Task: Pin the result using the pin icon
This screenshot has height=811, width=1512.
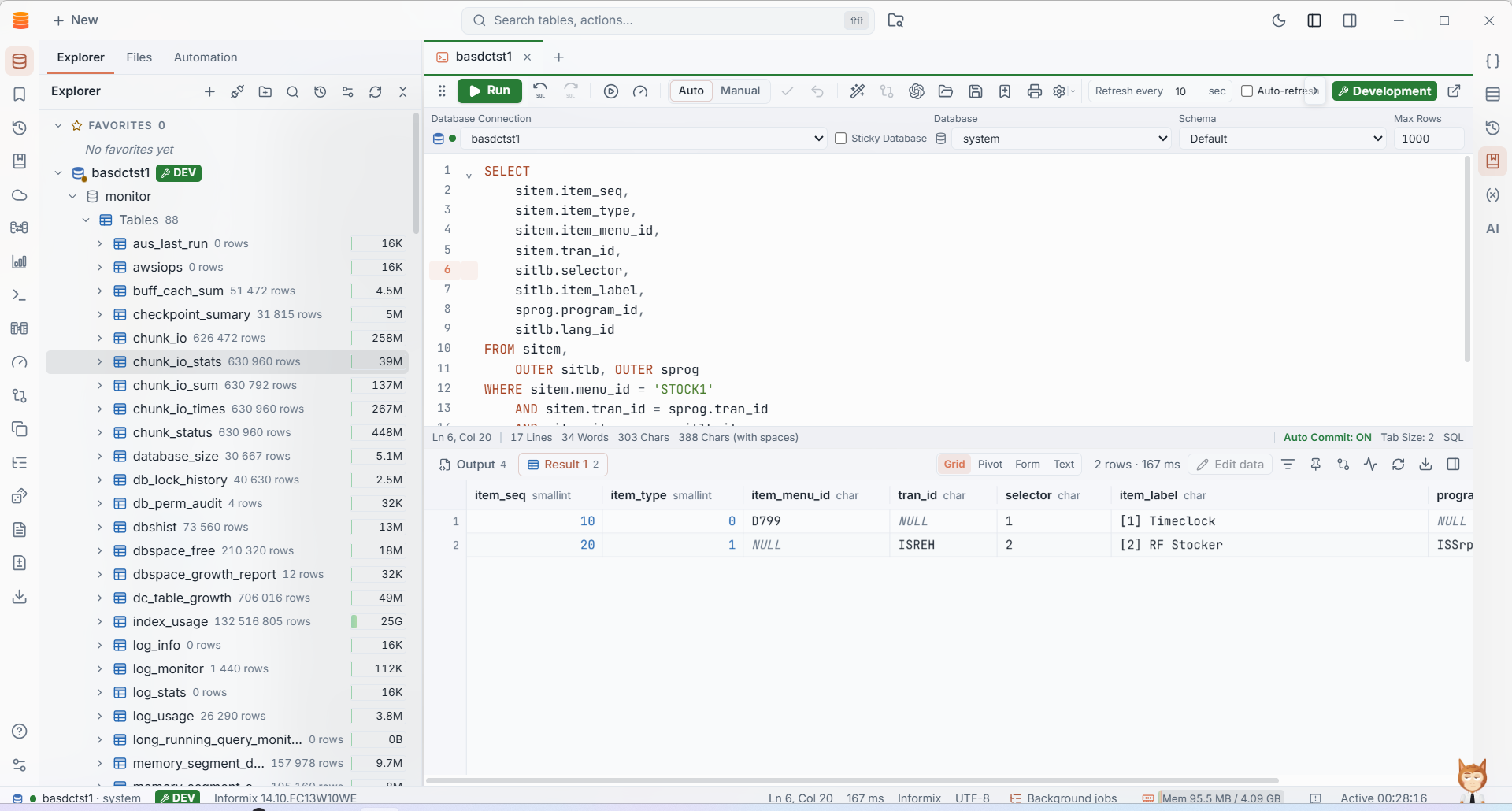Action: (1316, 465)
